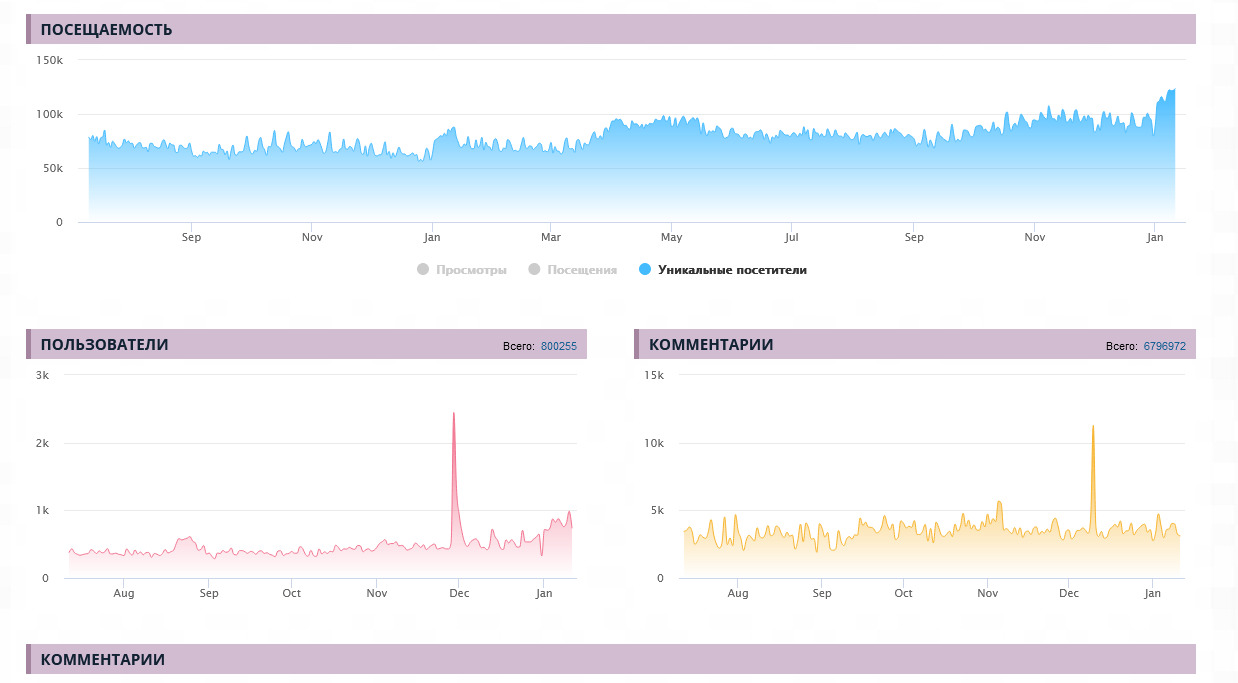The width and height of the screenshot is (1238, 683).
Task: Toggle the Уникальные посетители legend label
Action: (732, 270)
